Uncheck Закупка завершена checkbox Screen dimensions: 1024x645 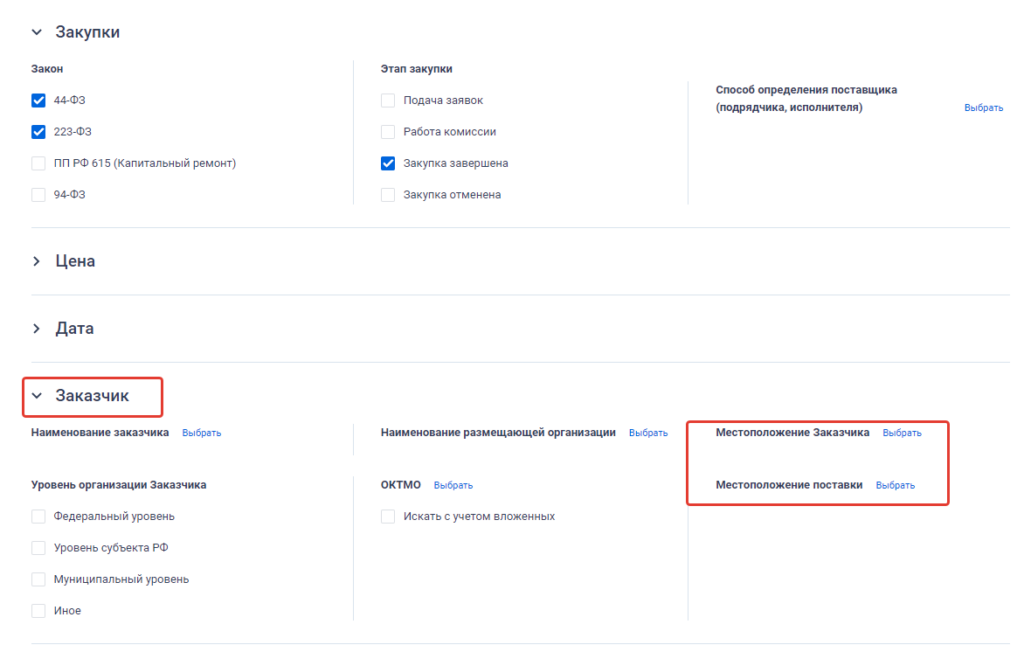[388, 163]
